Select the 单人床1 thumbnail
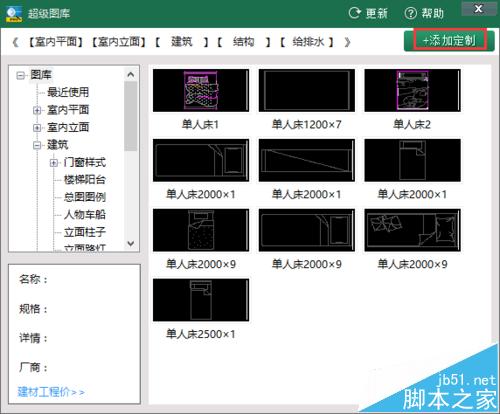This screenshot has width=500, height=414. [201, 90]
